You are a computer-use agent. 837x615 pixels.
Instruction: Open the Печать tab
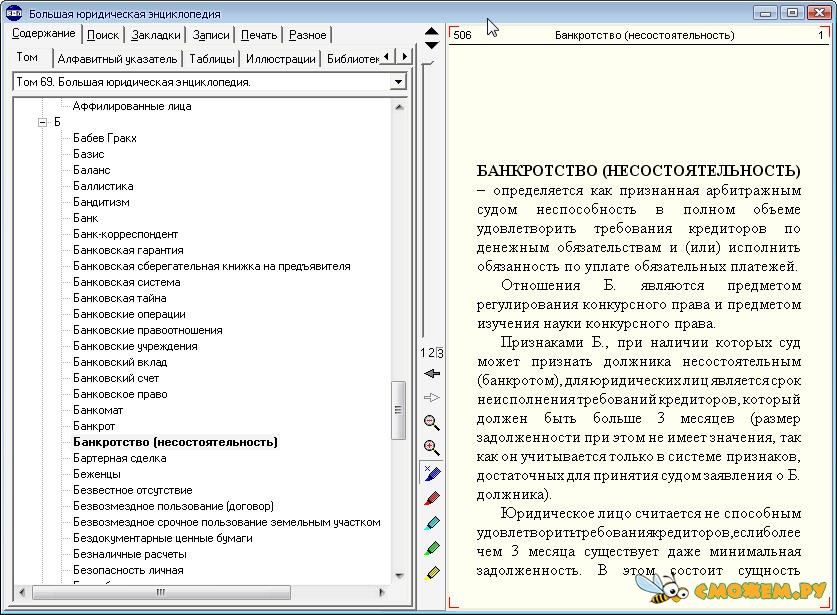point(259,35)
